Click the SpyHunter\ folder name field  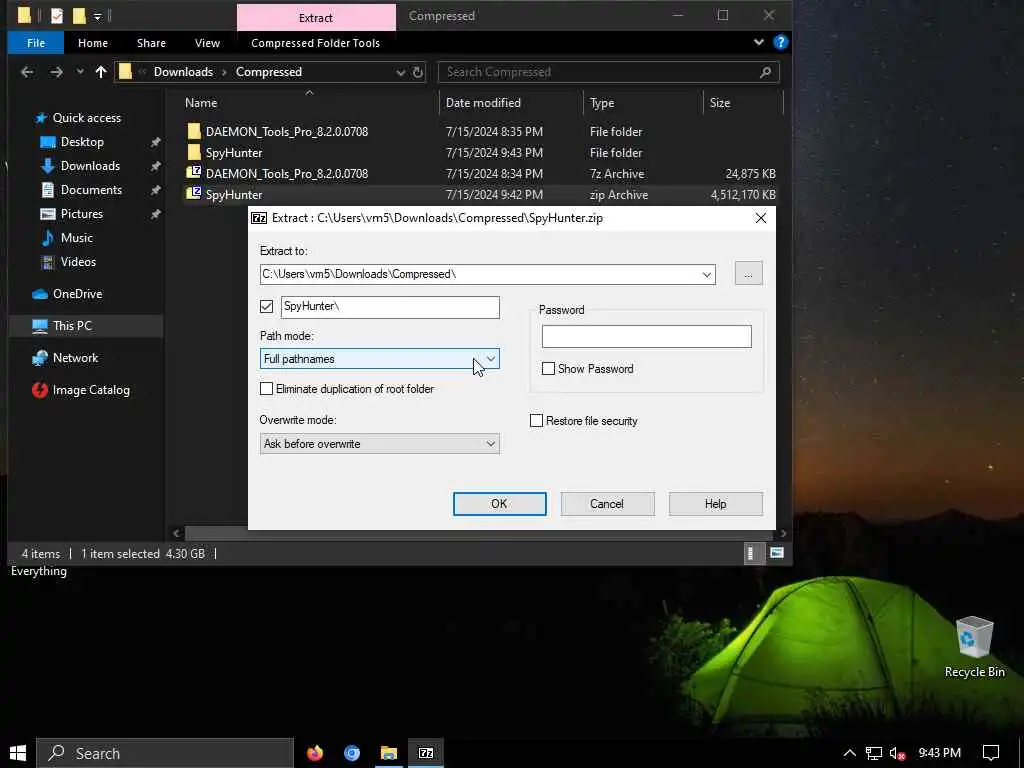[390, 307]
